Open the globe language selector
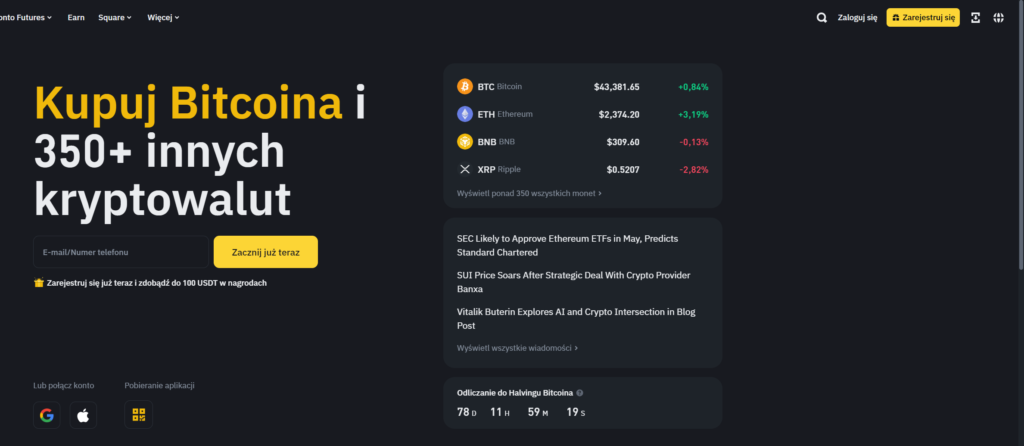 tap(998, 17)
